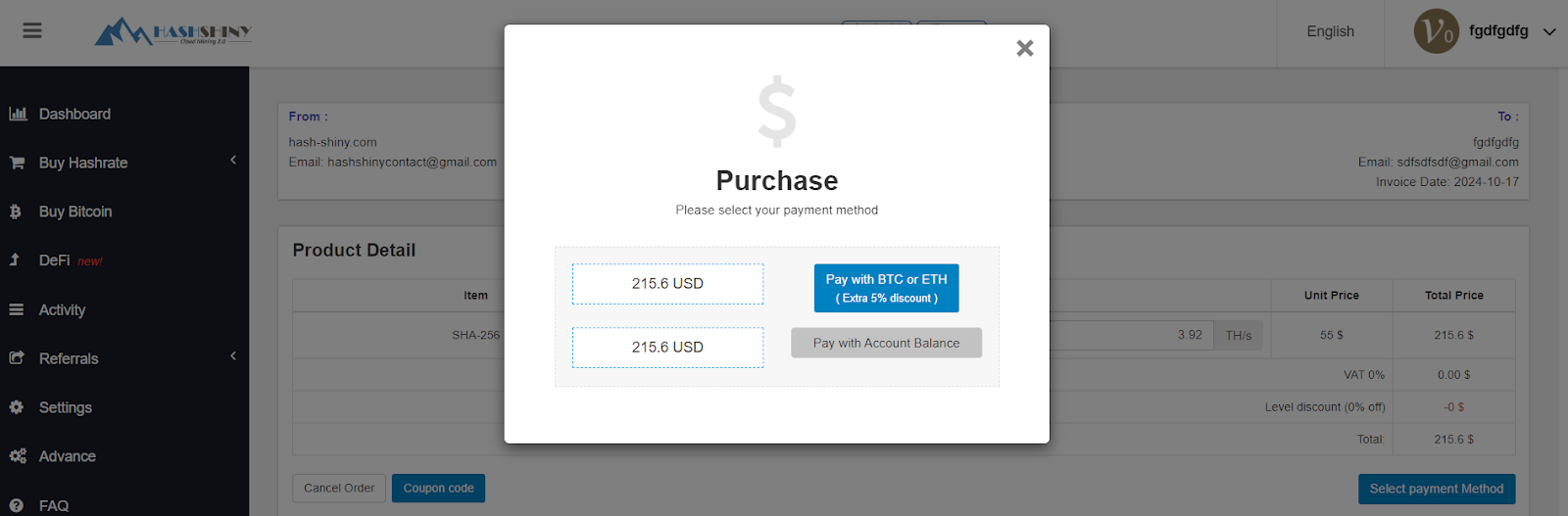The height and width of the screenshot is (516, 1568).
Task: Expand the Buy Hashrate submenu chevron
Action: [x=233, y=161]
